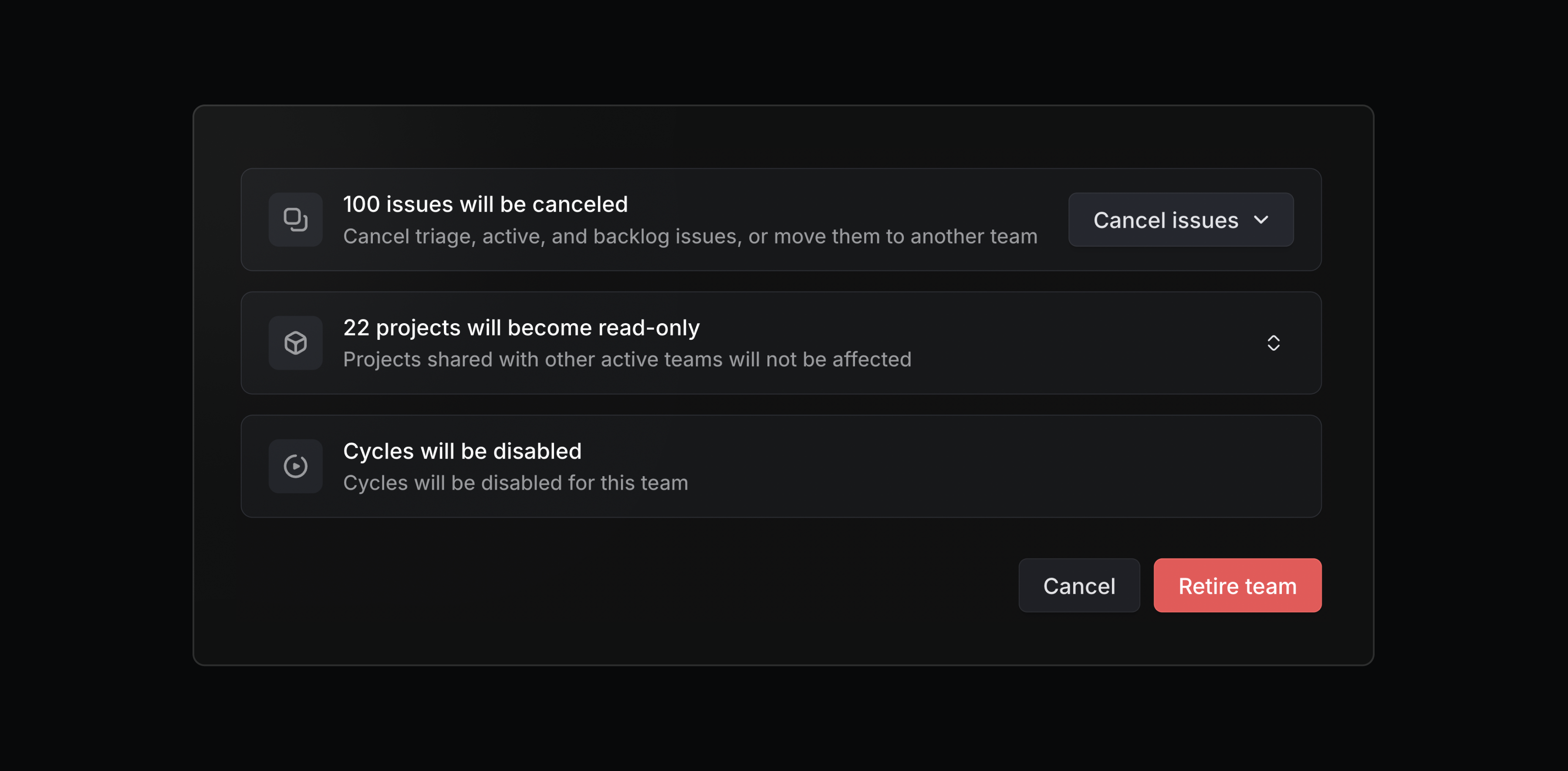1568x771 pixels.
Task: Select the 3D box icon for projects
Action: tap(295, 343)
